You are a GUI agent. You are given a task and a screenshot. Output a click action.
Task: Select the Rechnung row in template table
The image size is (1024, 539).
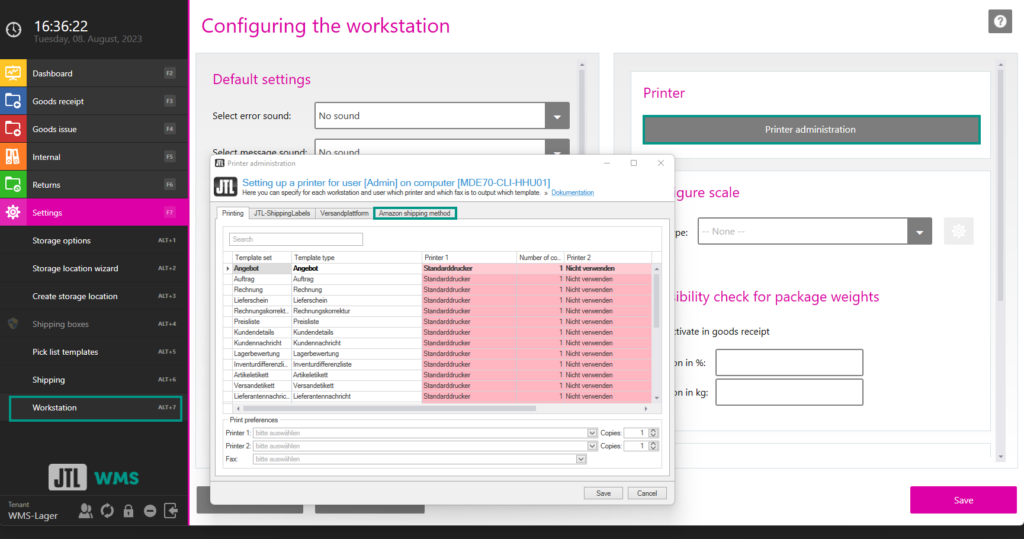pos(260,289)
